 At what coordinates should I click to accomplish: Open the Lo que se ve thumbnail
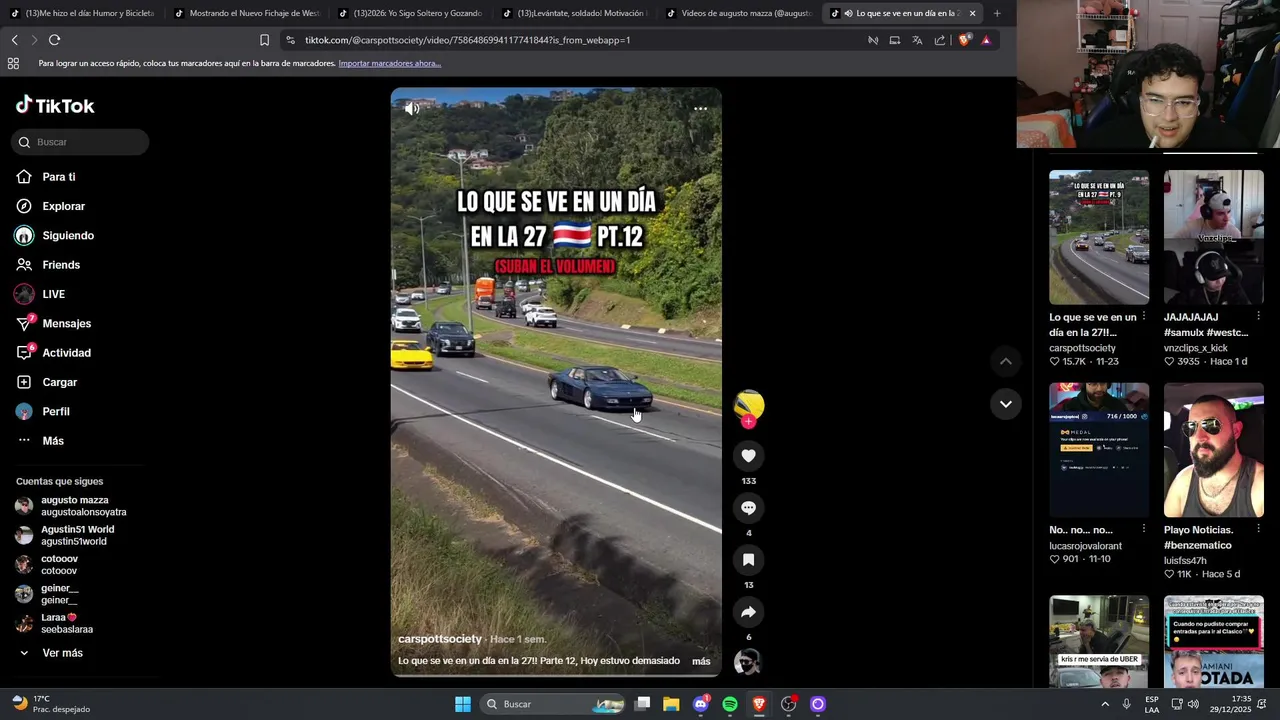[1099, 237]
